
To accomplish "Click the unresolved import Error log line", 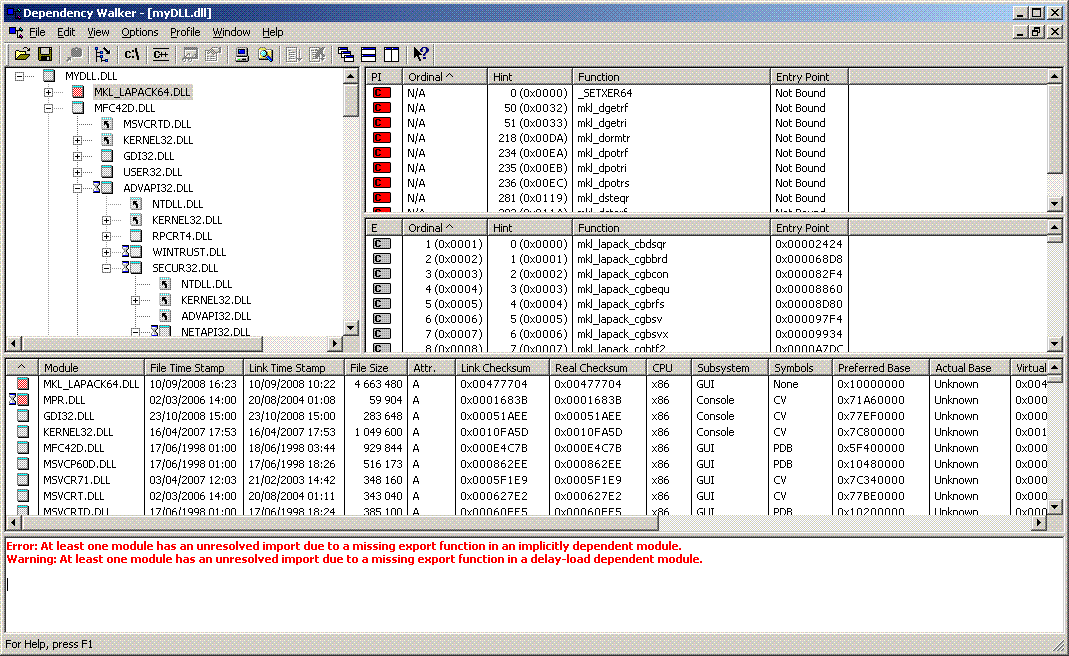I will pyautogui.click(x=344, y=546).
